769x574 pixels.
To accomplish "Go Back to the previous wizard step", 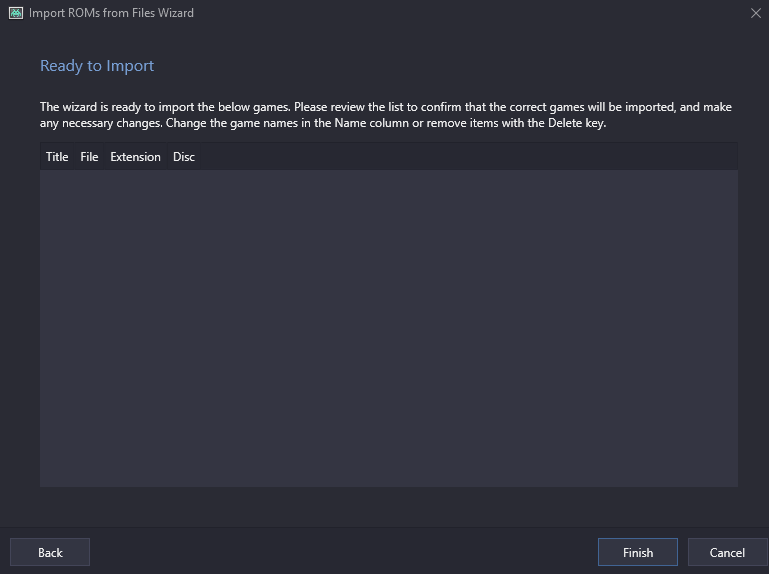I will pyautogui.click(x=50, y=552).
